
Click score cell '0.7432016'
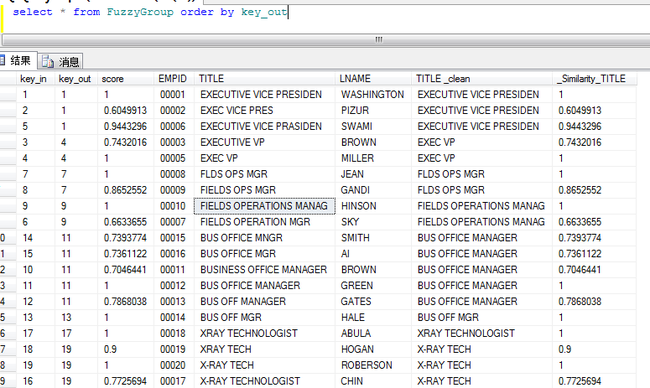point(125,142)
